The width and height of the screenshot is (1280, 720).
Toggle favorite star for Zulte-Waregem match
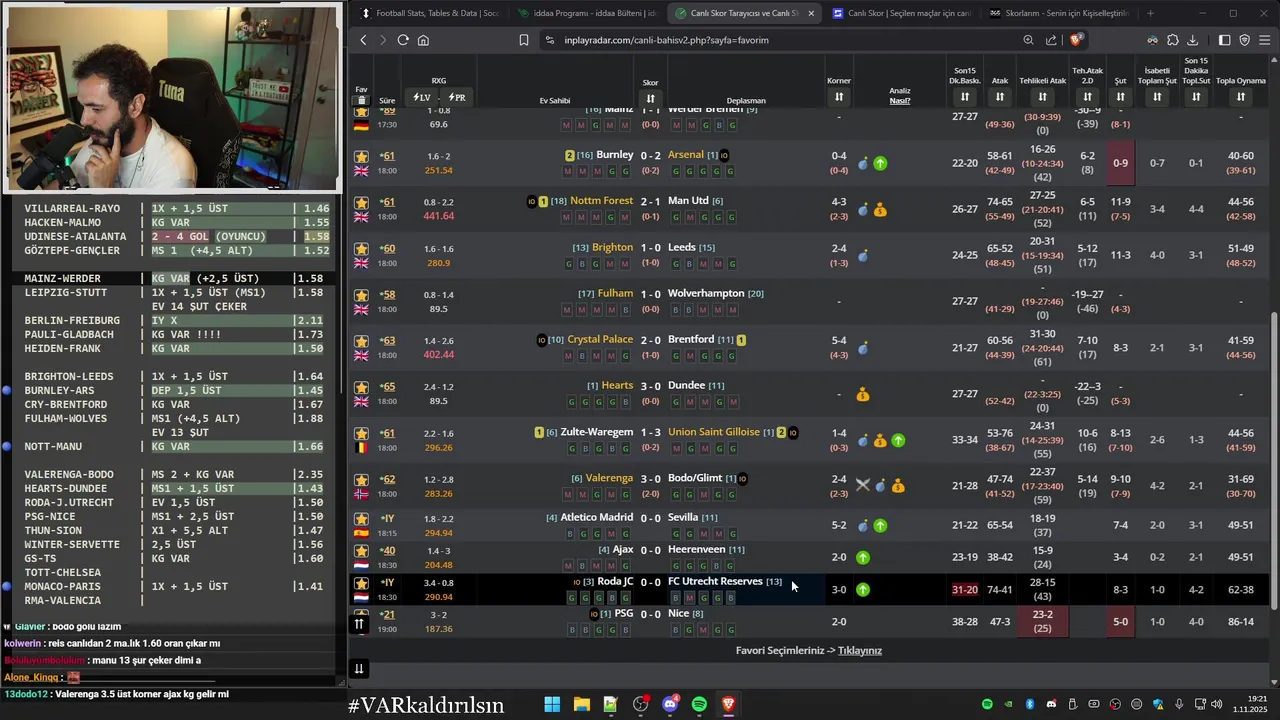361,433
